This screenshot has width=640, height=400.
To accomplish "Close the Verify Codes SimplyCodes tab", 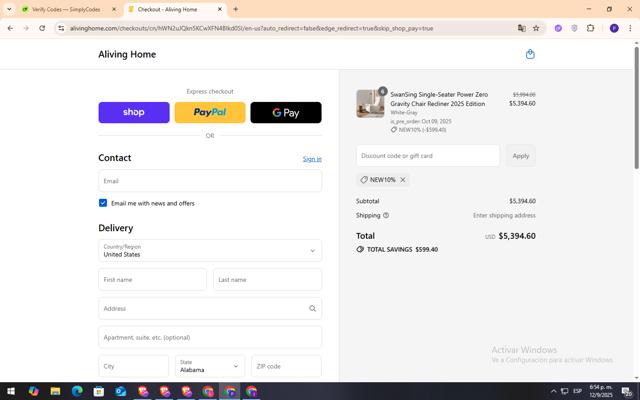I will [x=114, y=9].
